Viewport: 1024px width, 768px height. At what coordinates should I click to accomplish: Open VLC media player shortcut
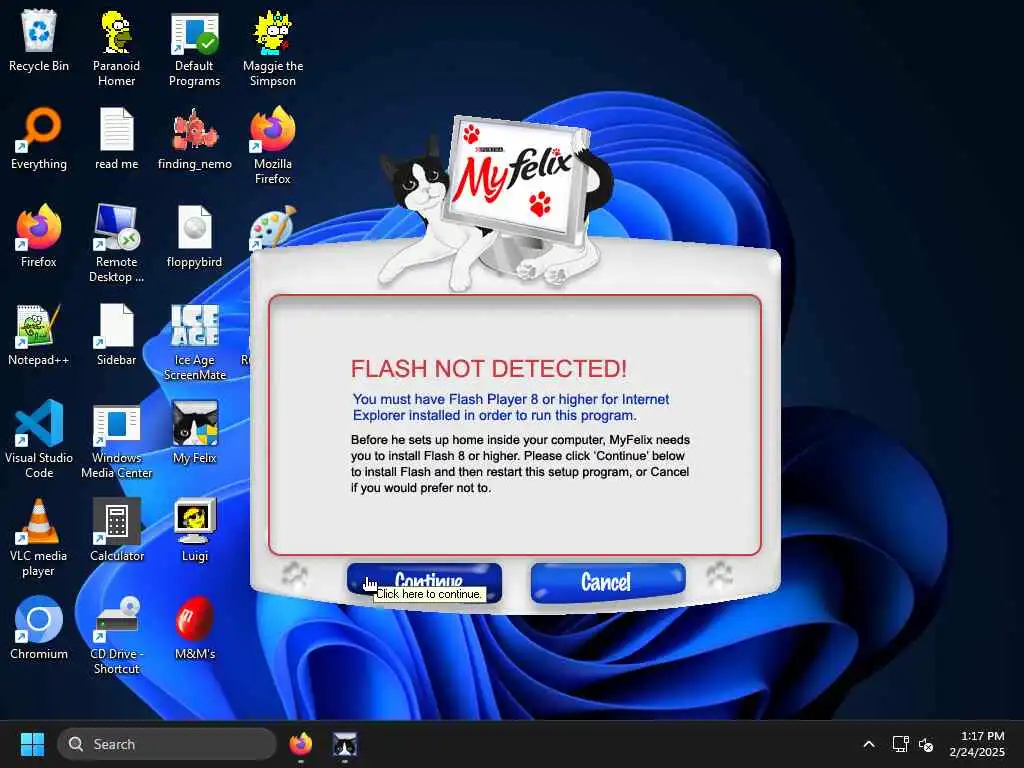[x=39, y=538]
